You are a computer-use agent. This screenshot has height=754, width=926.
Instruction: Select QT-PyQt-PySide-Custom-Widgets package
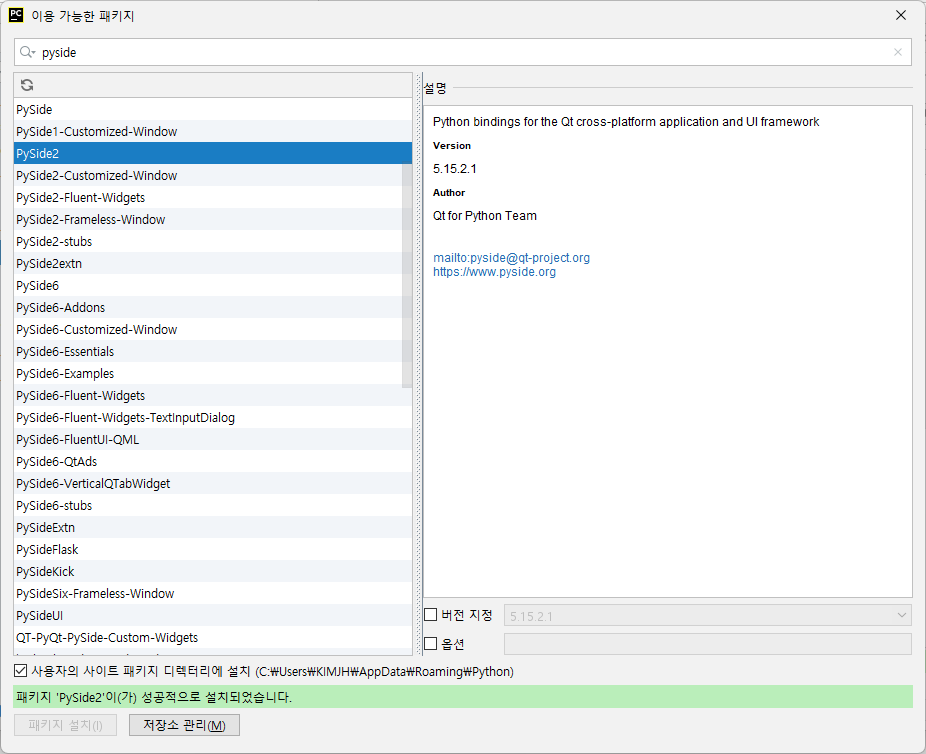[213, 637]
